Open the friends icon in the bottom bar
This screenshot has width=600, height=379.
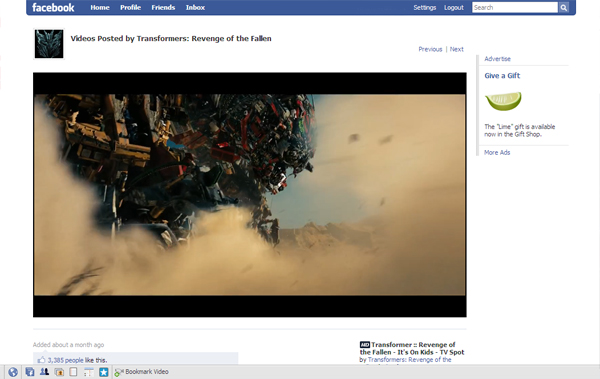[x=44, y=372]
